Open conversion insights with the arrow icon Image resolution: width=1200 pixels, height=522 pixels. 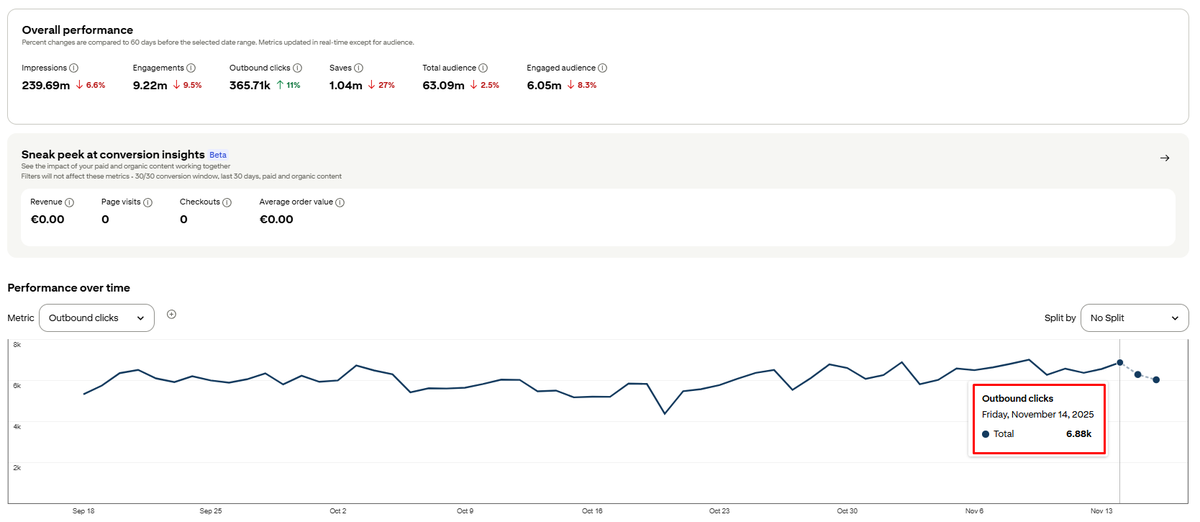pos(1164,158)
